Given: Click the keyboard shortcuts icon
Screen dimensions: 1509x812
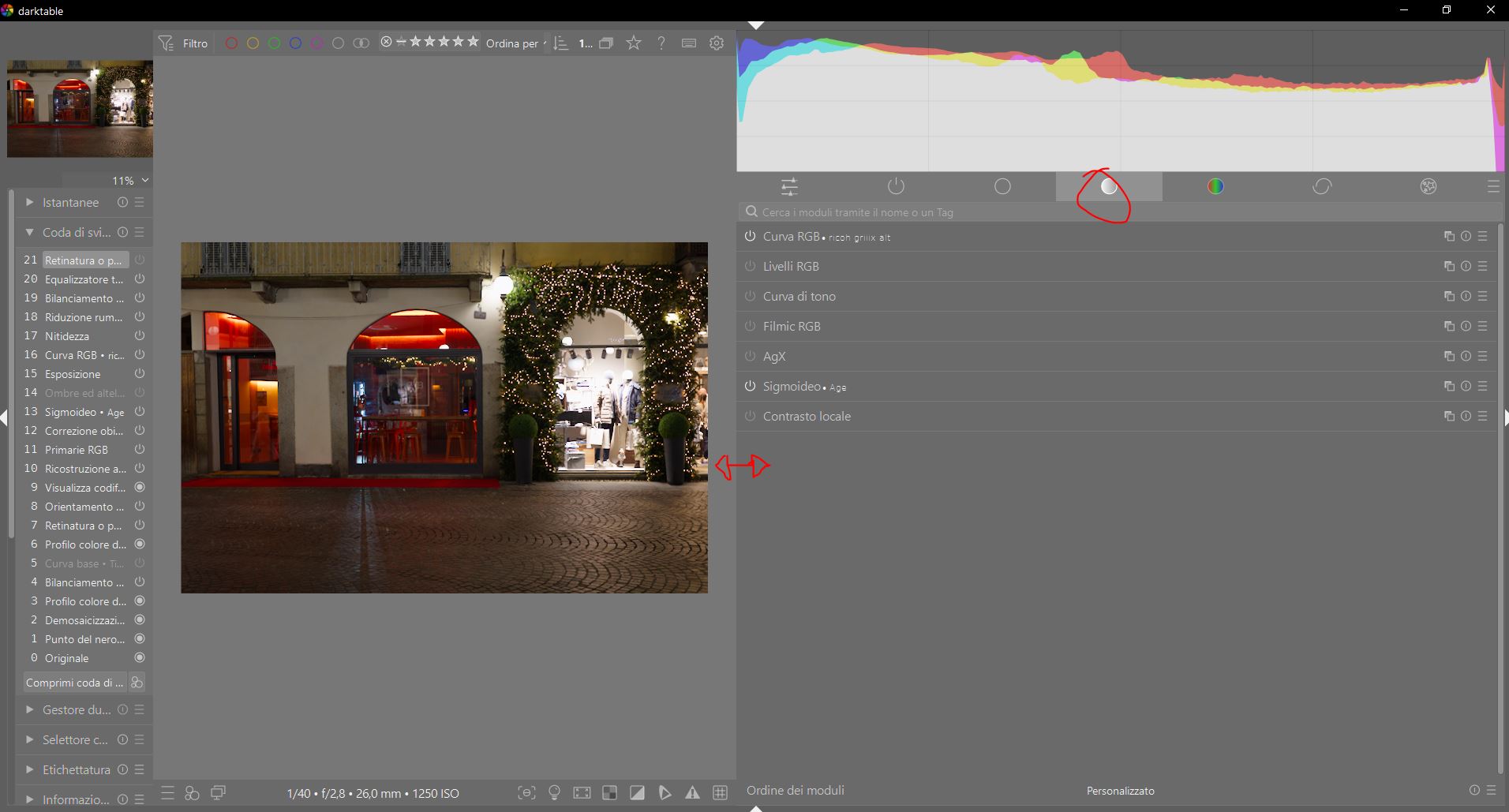Looking at the screenshot, I should click(689, 43).
